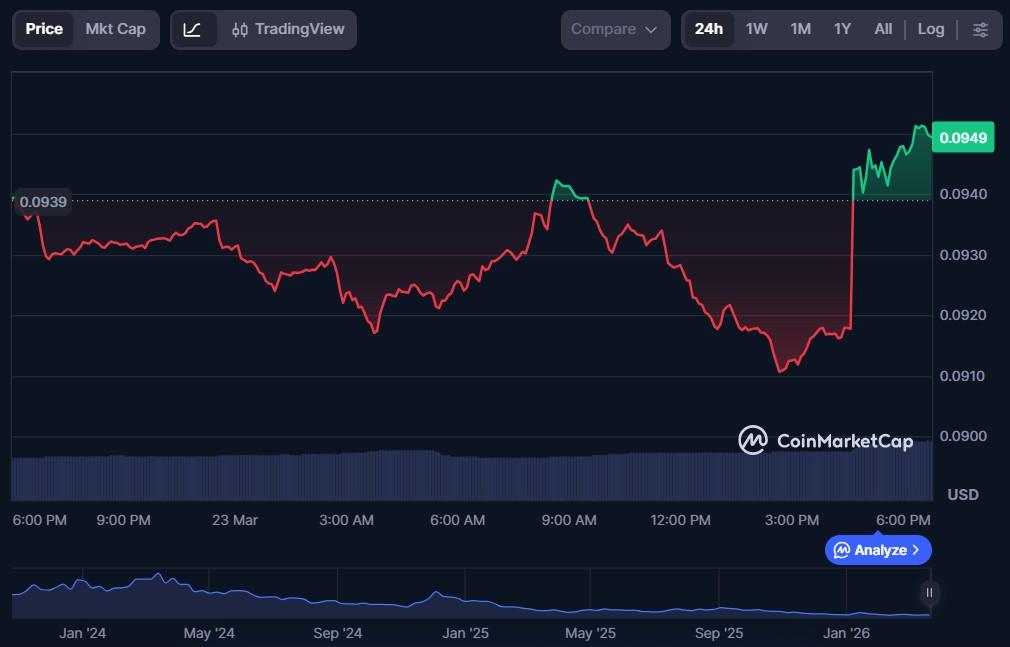Switch chart to Price view

(x=44, y=30)
